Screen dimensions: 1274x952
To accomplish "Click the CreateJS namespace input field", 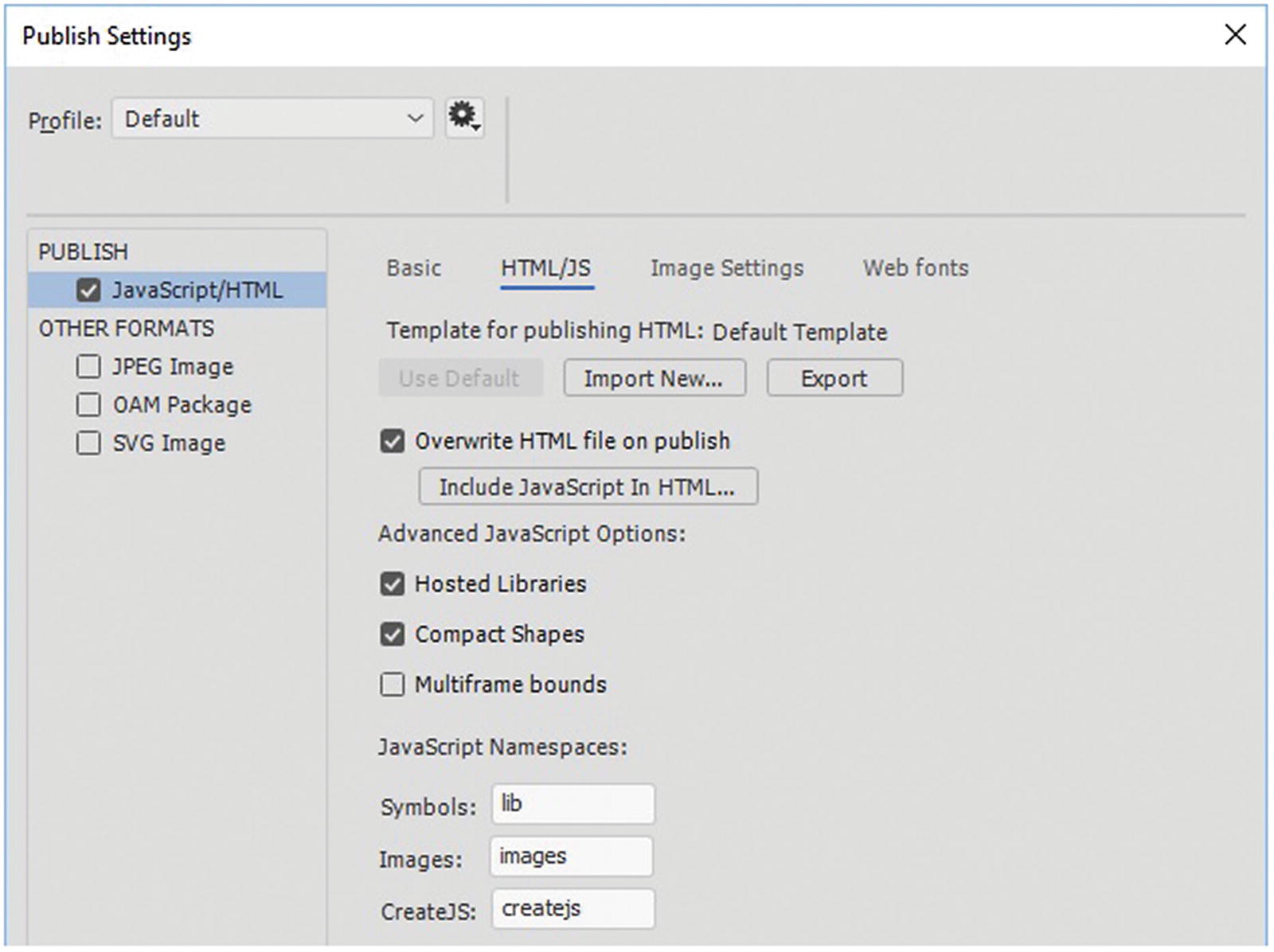I will click(x=573, y=909).
